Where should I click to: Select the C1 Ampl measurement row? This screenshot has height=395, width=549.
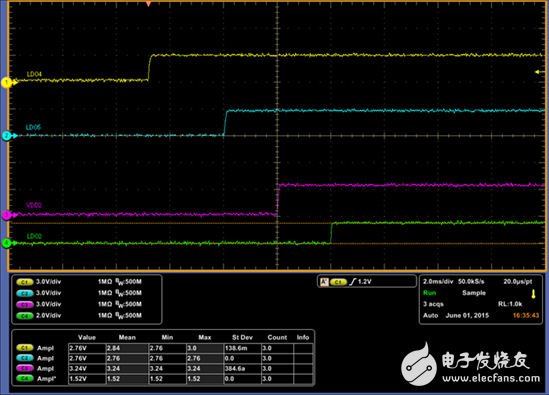[164, 348]
